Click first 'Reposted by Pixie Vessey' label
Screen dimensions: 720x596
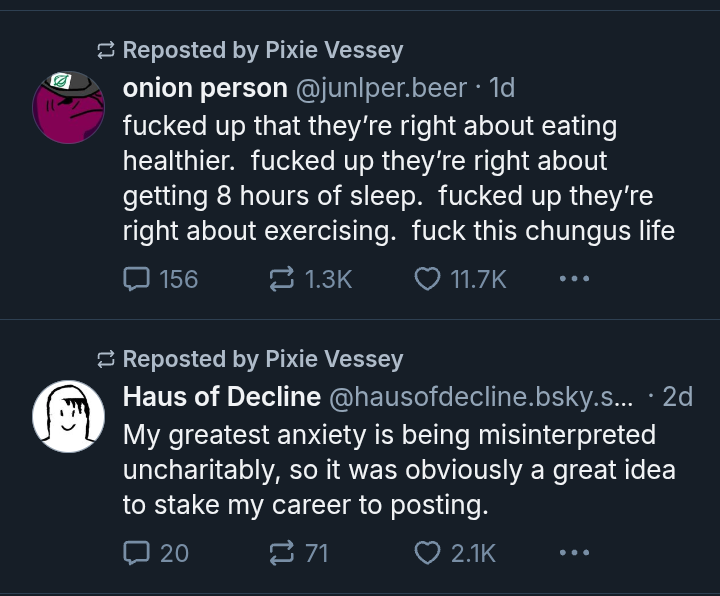(x=263, y=50)
